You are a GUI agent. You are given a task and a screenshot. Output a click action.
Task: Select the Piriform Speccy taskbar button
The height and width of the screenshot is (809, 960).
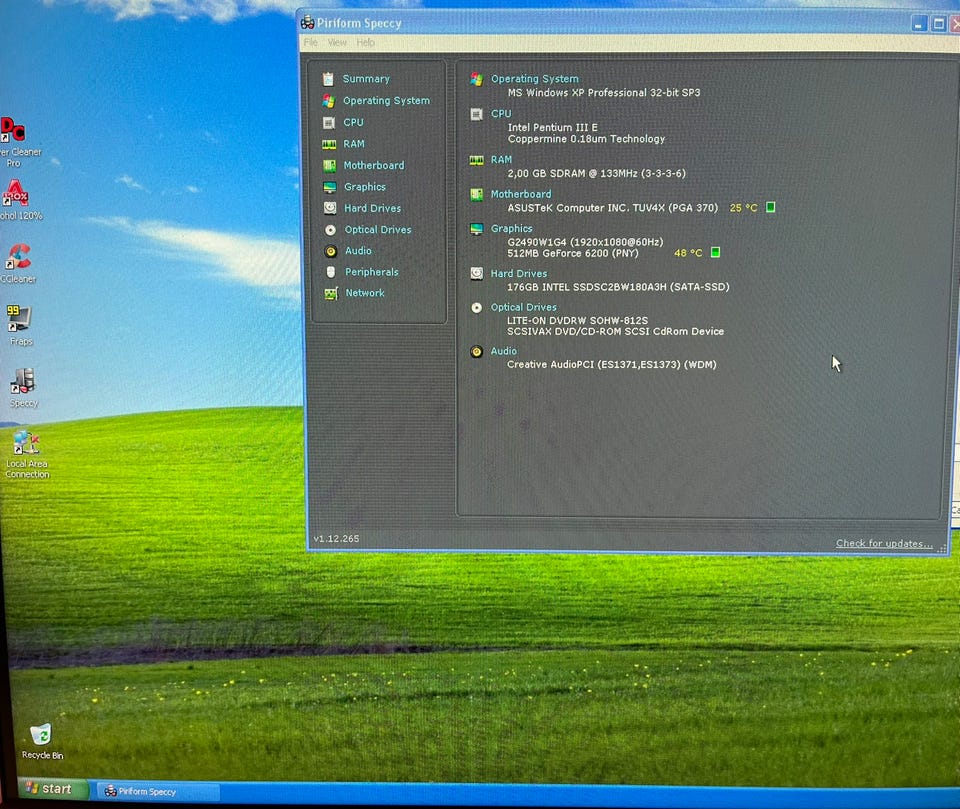[157, 791]
